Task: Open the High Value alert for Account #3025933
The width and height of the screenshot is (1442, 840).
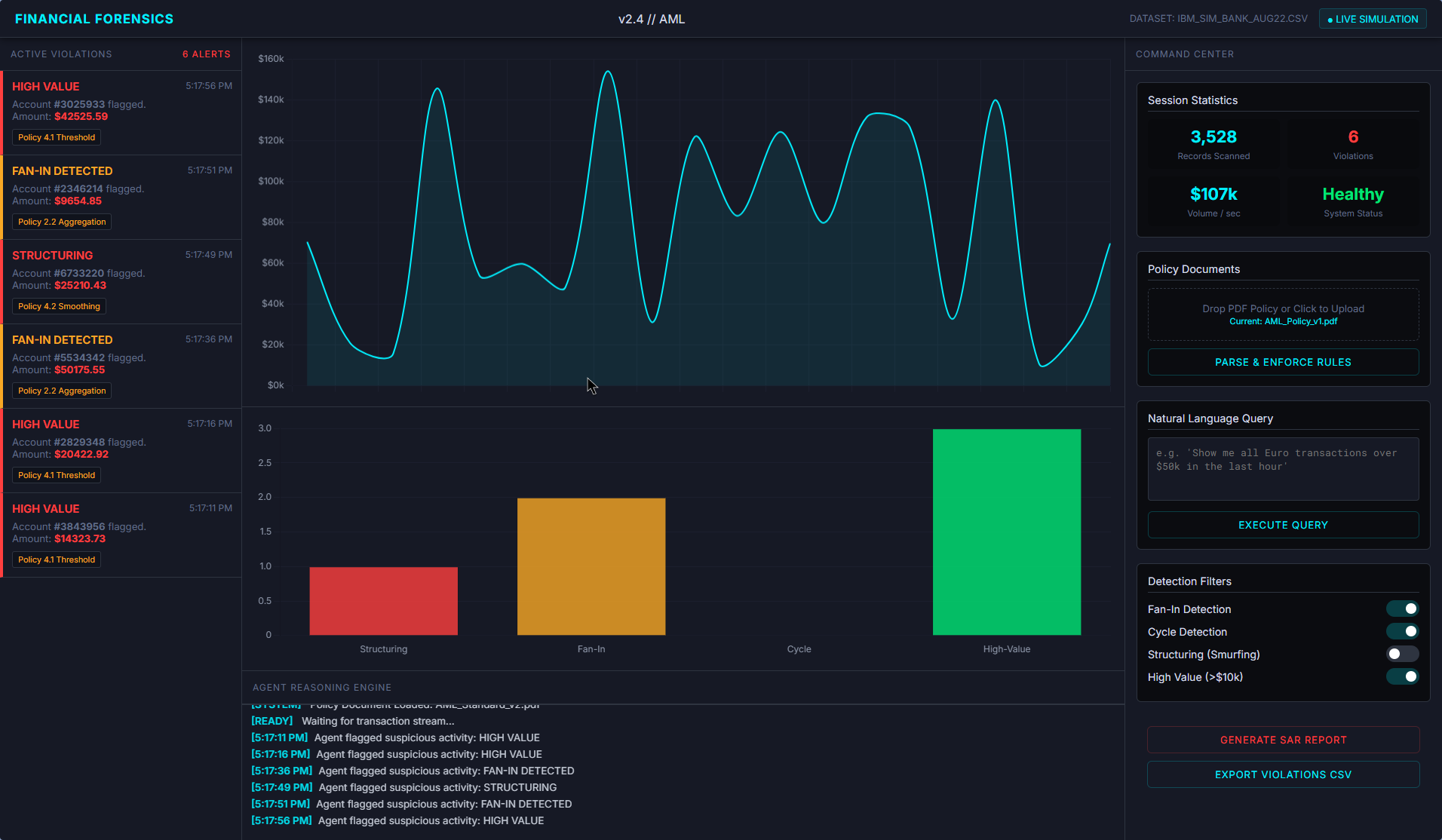Action: [x=121, y=112]
